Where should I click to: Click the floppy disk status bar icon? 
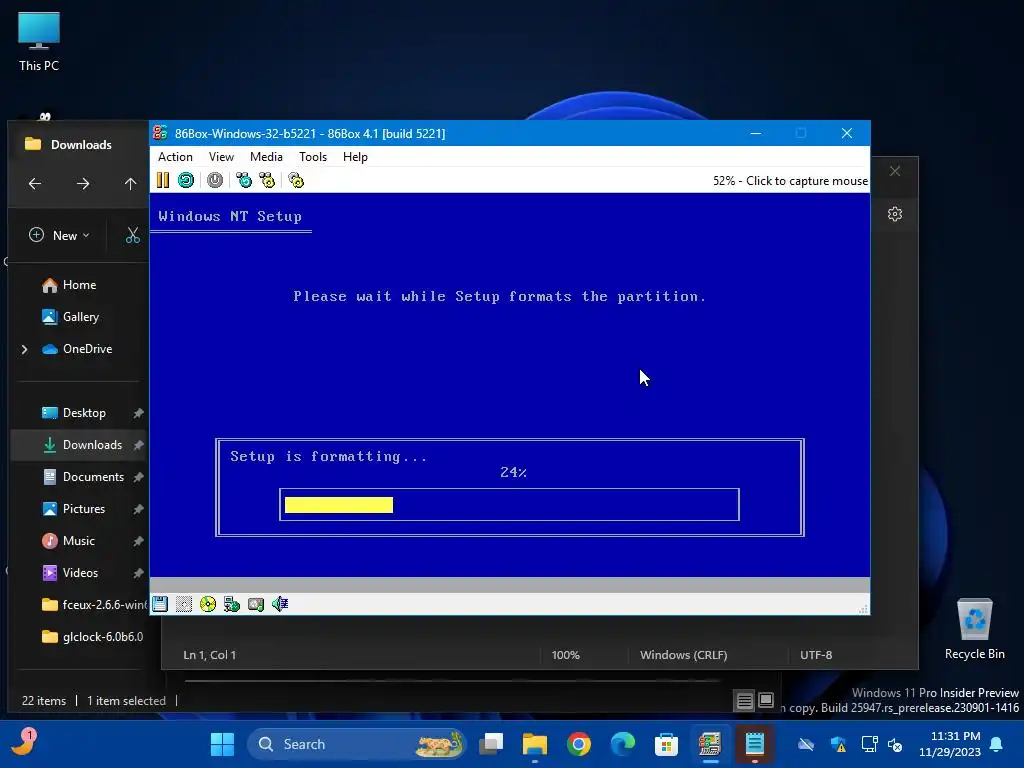[160, 604]
